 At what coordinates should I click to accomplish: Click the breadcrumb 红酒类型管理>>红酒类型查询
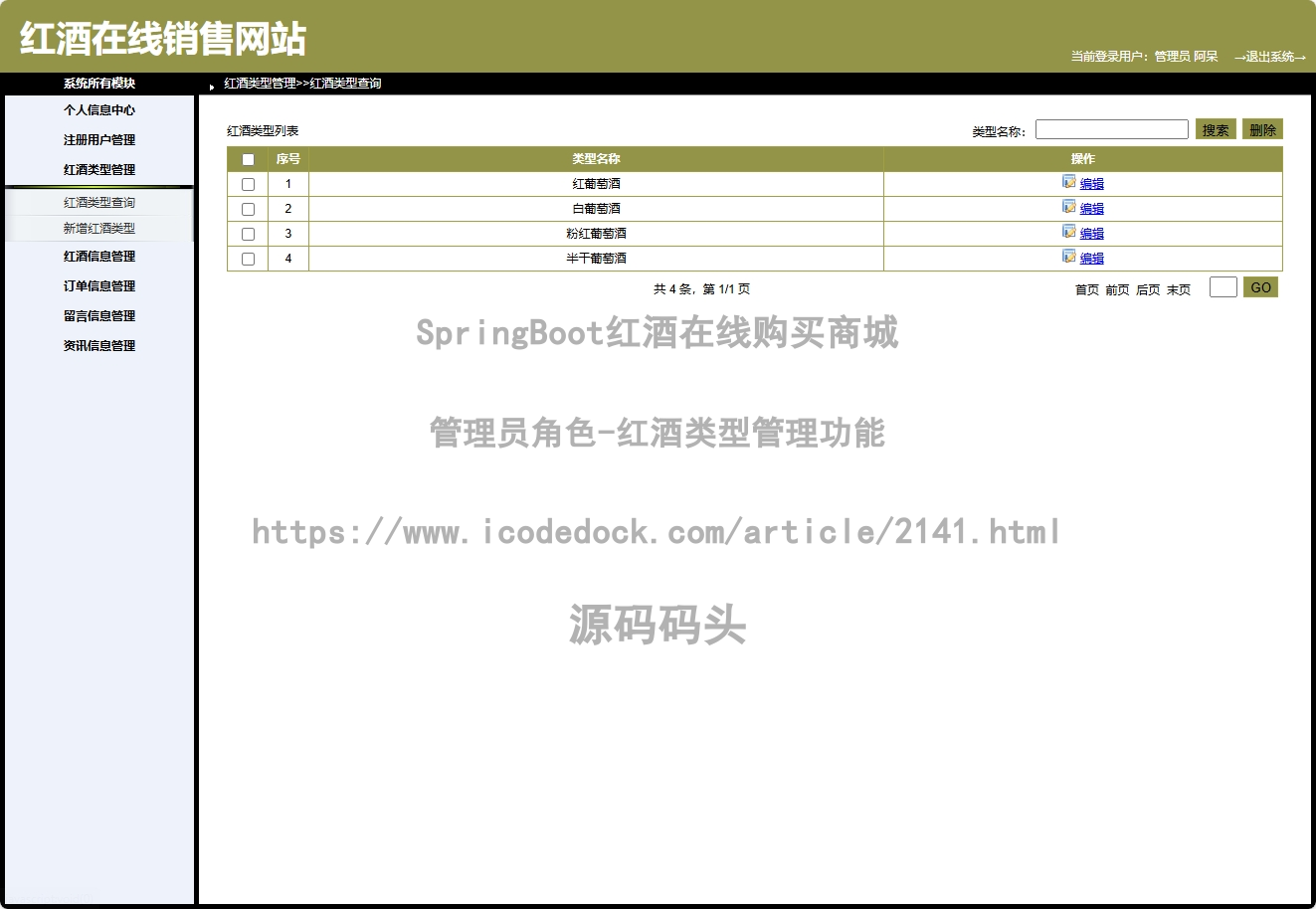tap(302, 84)
